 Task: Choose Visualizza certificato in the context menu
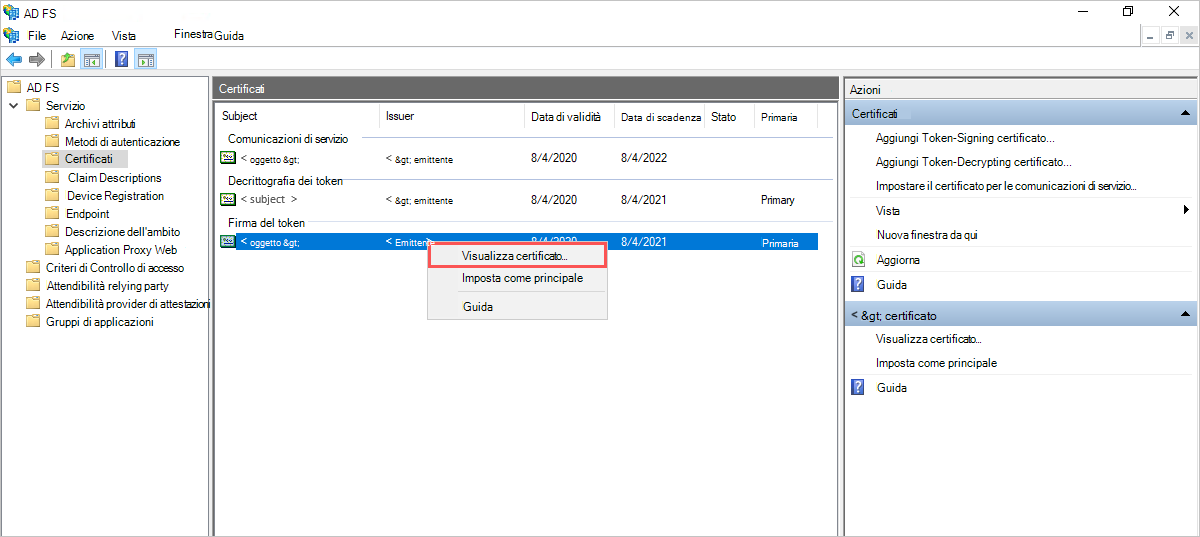pos(517,256)
